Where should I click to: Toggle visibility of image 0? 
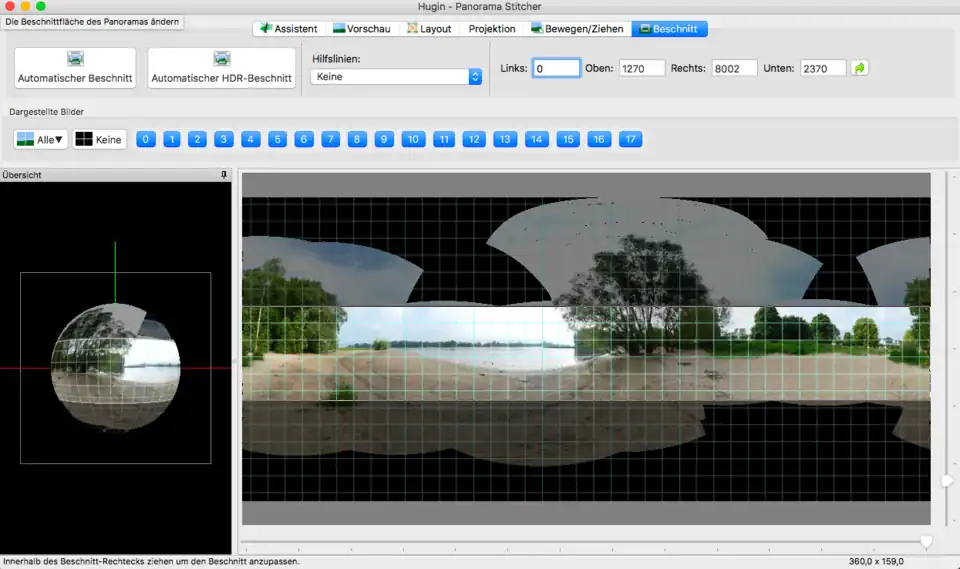point(146,140)
